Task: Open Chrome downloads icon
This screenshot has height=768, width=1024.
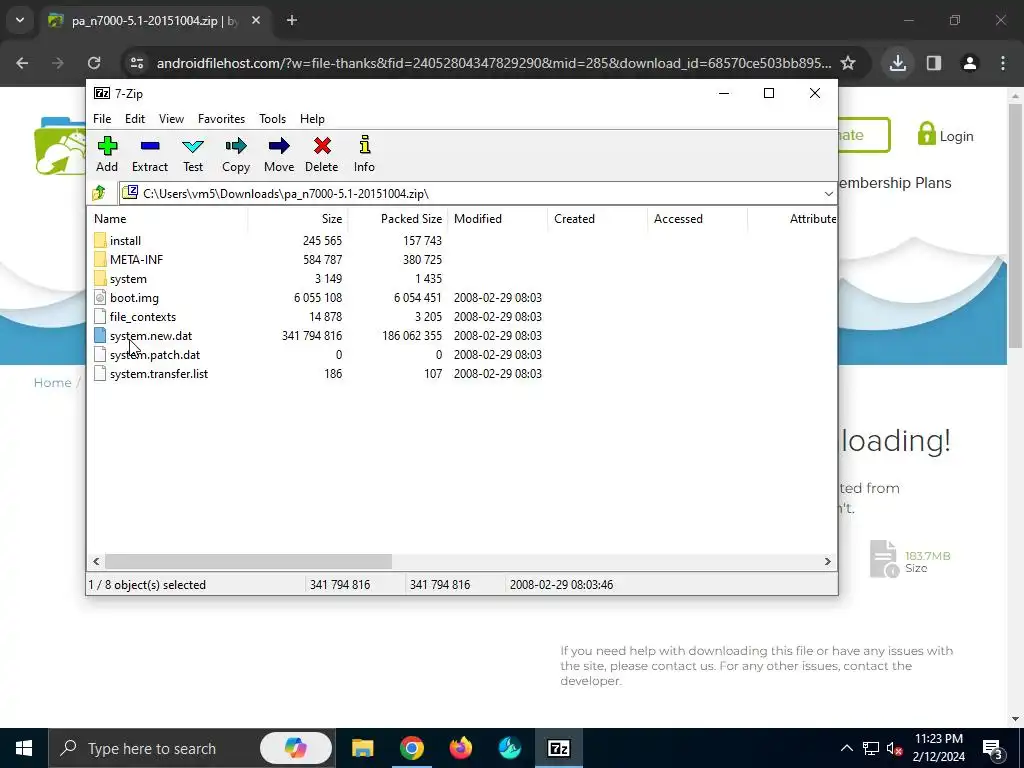Action: (x=897, y=63)
